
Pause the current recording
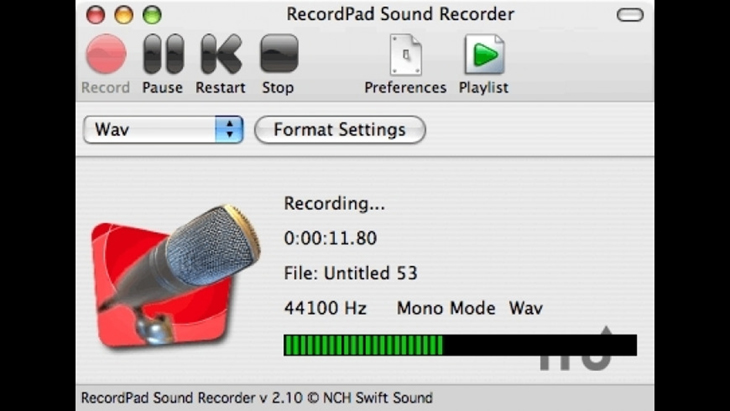(162, 55)
